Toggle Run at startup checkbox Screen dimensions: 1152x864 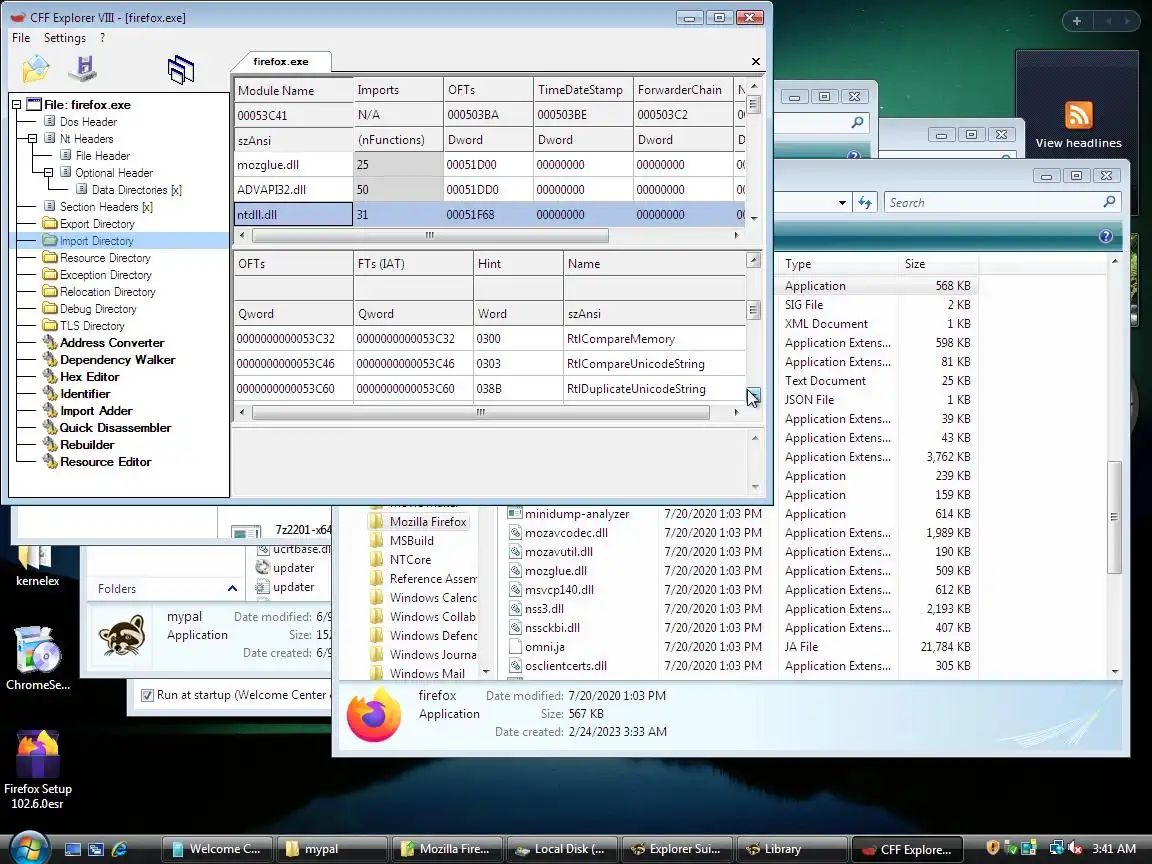[147, 695]
